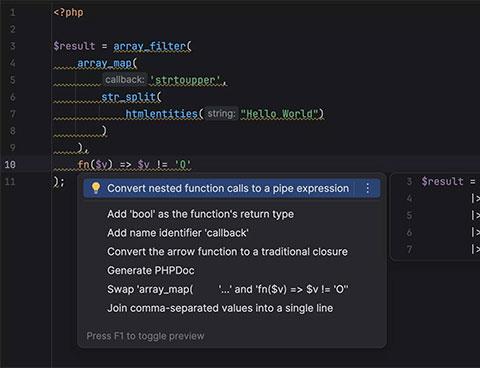Click $result in the preview pane
This screenshot has width=480, height=368.
(x=442, y=182)
